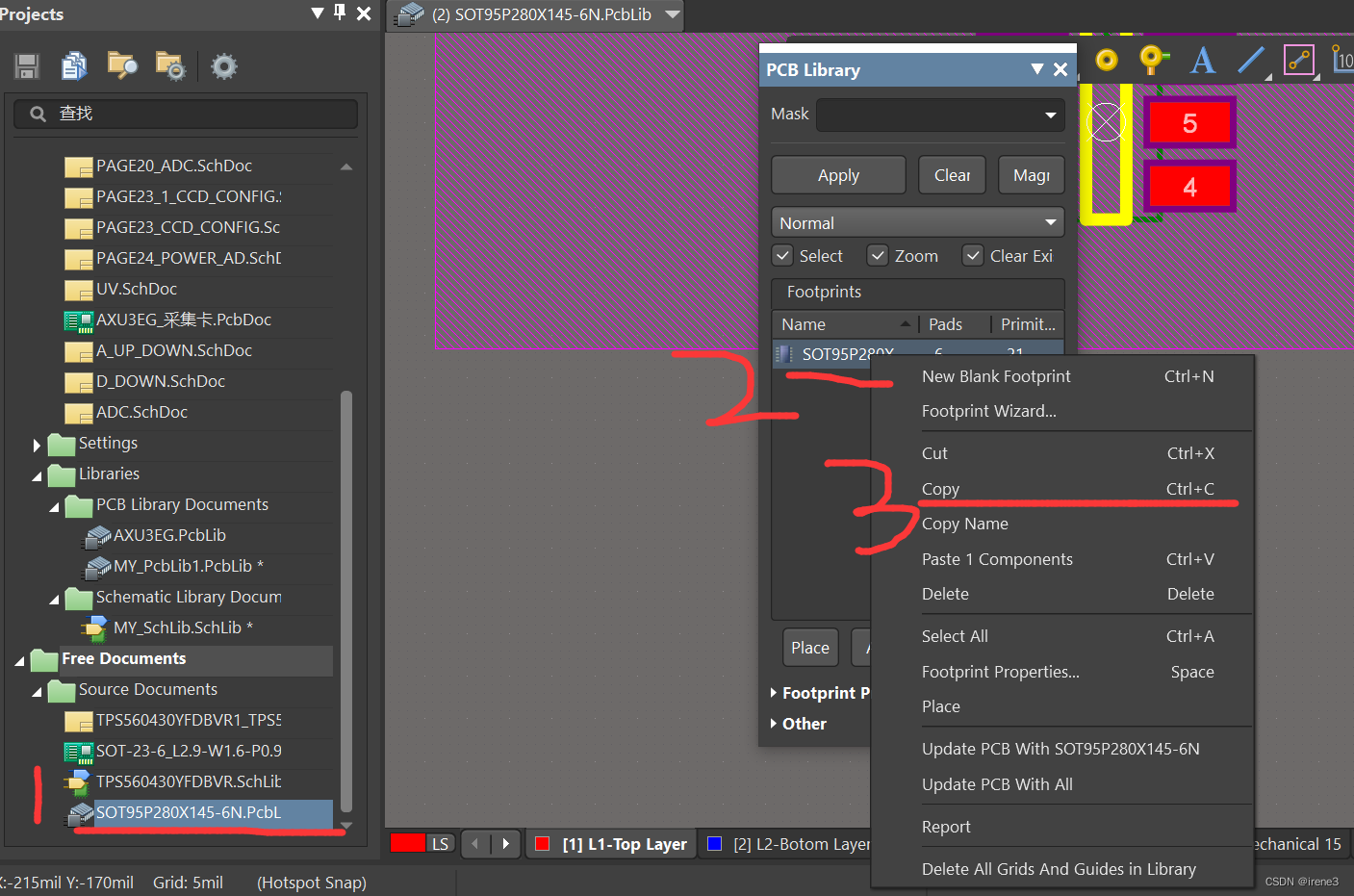1354x896 pixels.
Task: Expand the Footprint Primitives section
Action: pos(774,693)
